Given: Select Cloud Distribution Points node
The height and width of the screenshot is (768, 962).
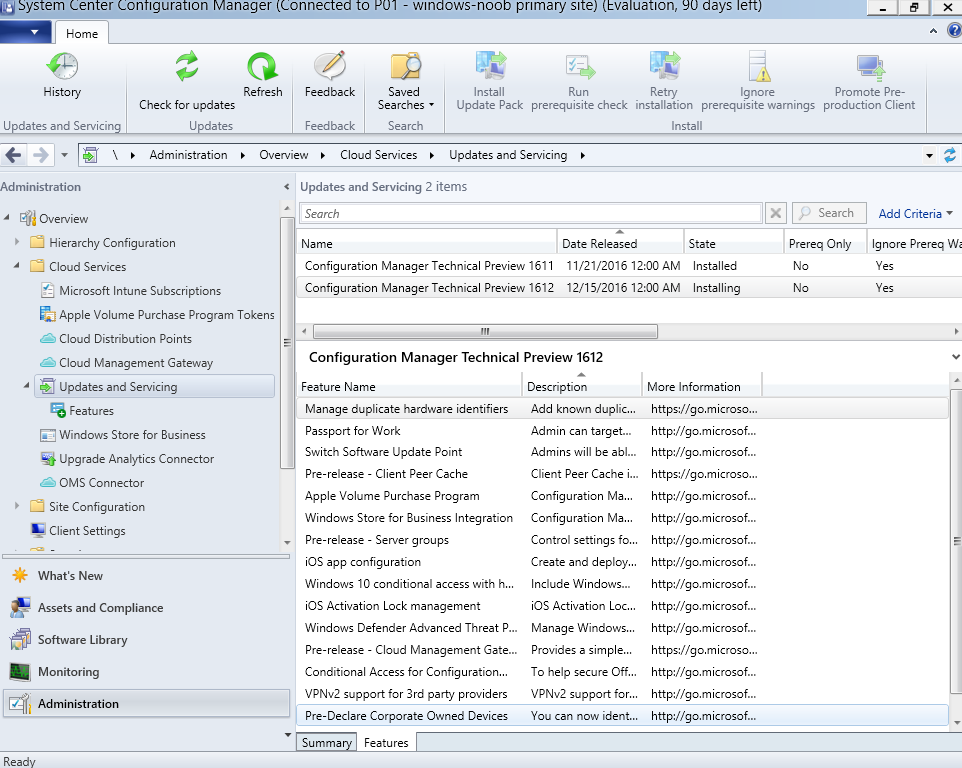Looking at the screenshot, I should tap(125, 339).
